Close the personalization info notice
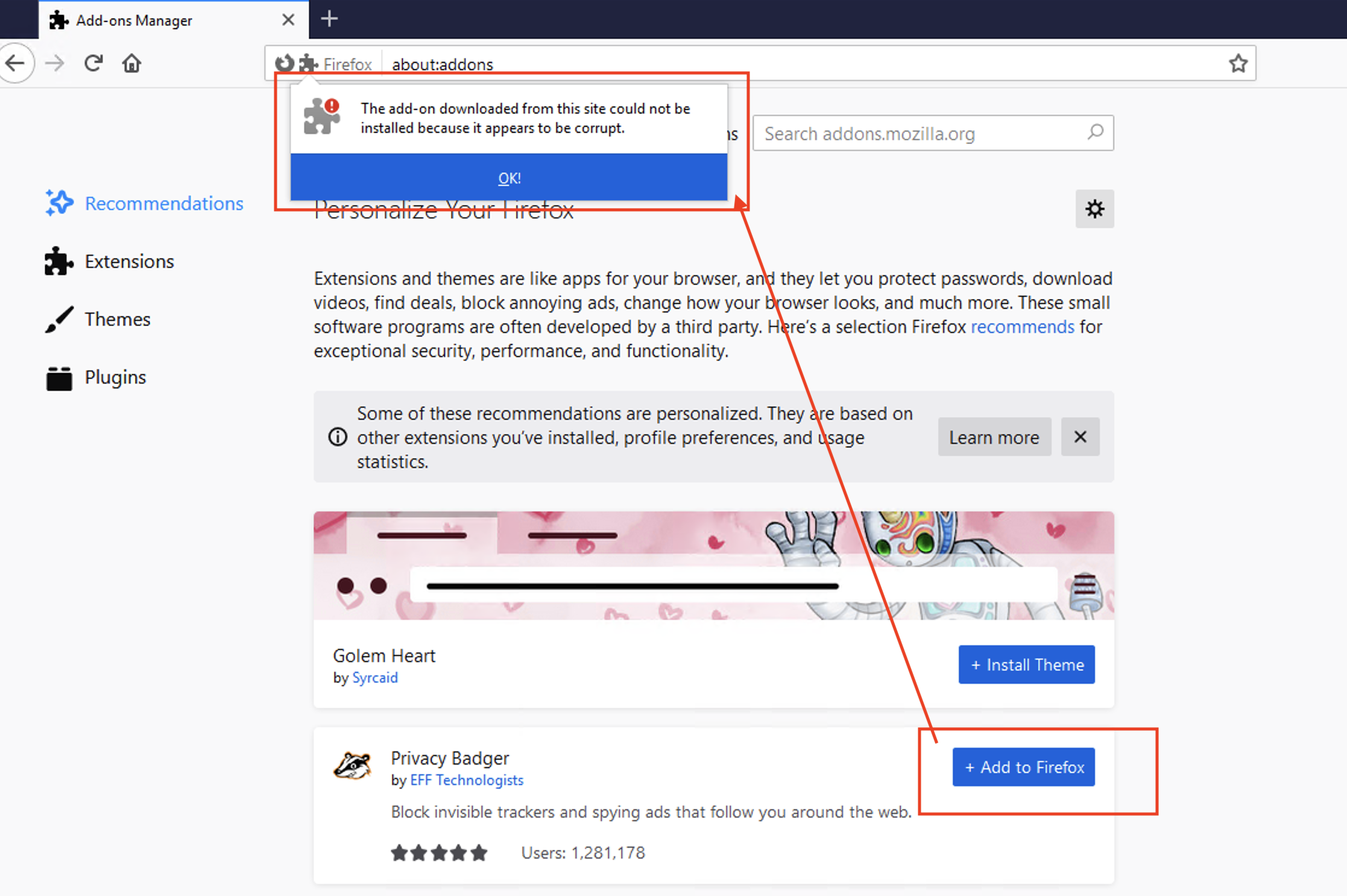This screenshot has width=1347, height=896. pyautogui.click(x=1080, y=437)
